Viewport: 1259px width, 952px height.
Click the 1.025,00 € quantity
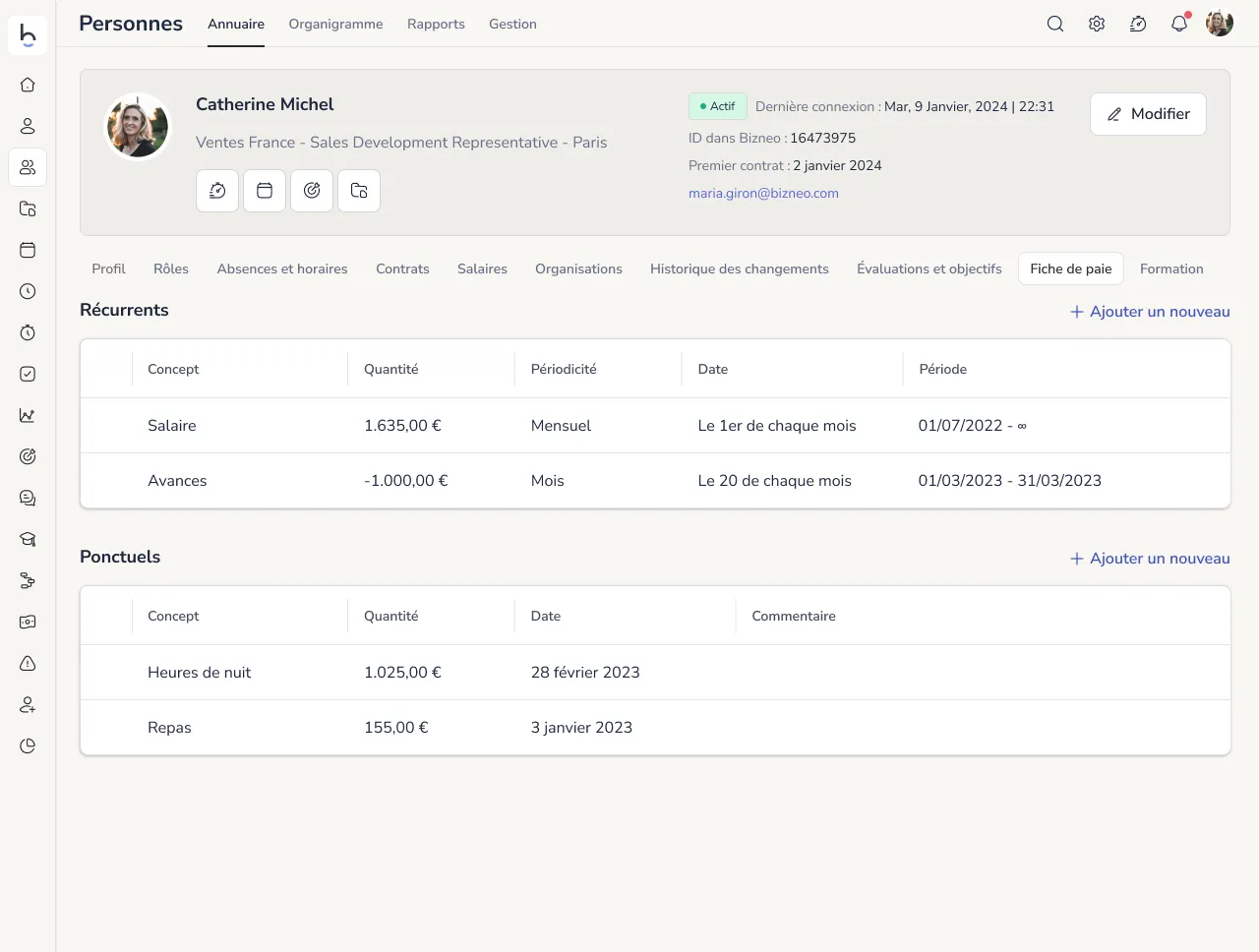pos(402,673)
